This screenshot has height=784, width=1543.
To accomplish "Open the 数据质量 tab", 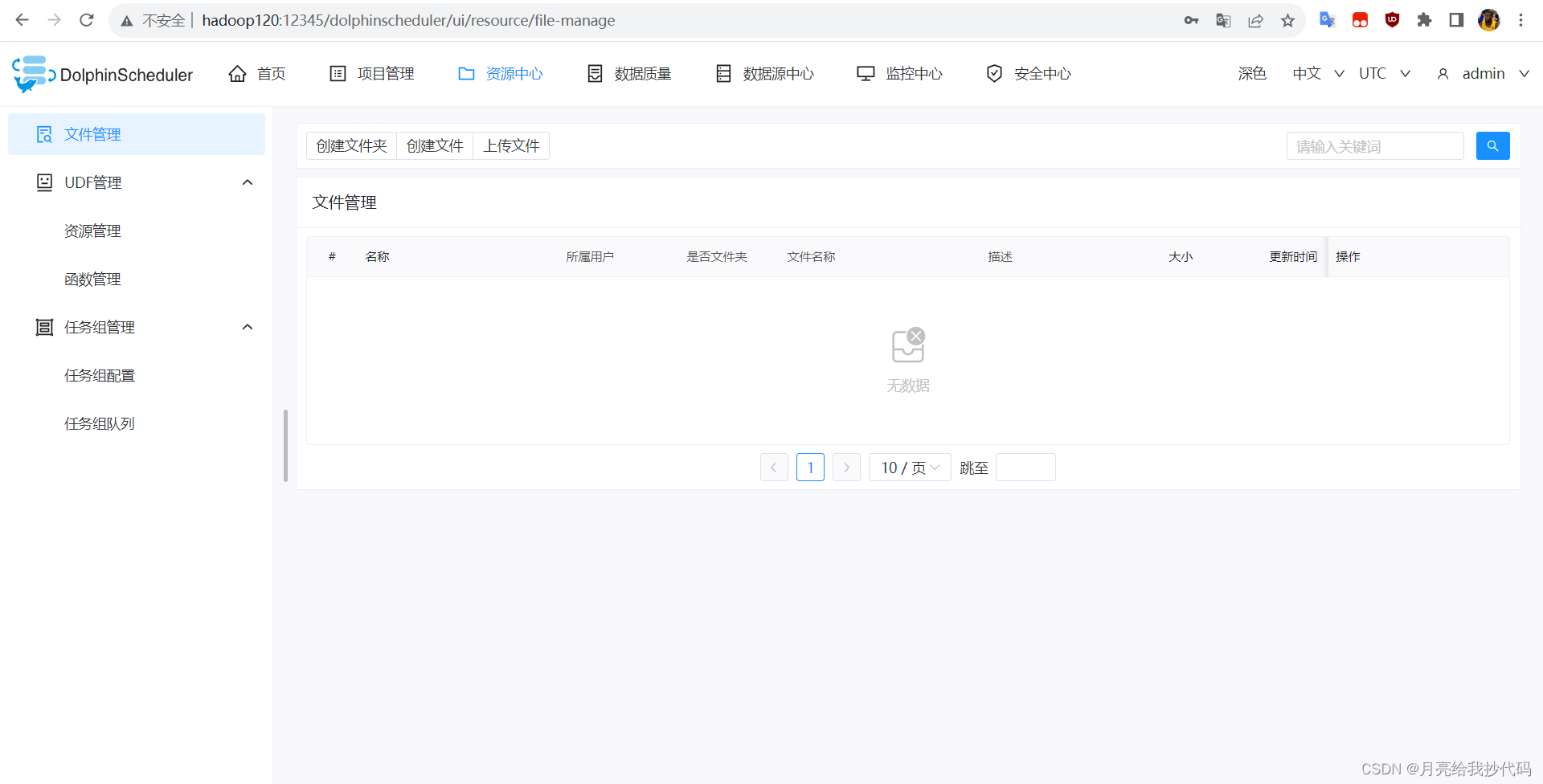I will pyautogui.click(x=629, y=74).
